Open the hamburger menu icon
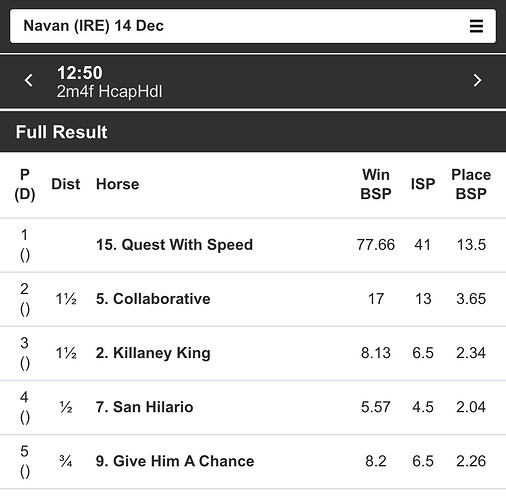Viewport: 506px width, 499px height. click(x=476, y=26)
